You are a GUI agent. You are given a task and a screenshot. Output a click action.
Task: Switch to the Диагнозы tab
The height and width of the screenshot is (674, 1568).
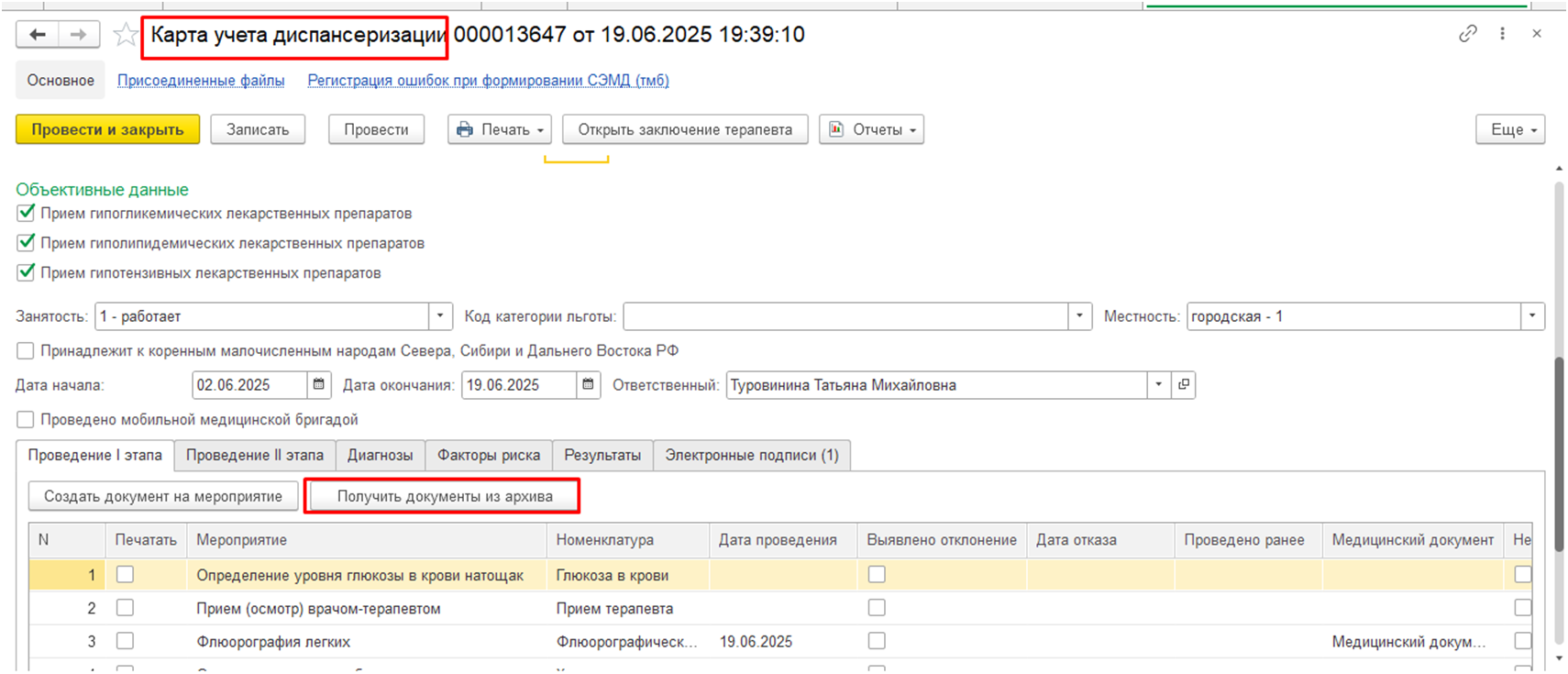[380, 456]
